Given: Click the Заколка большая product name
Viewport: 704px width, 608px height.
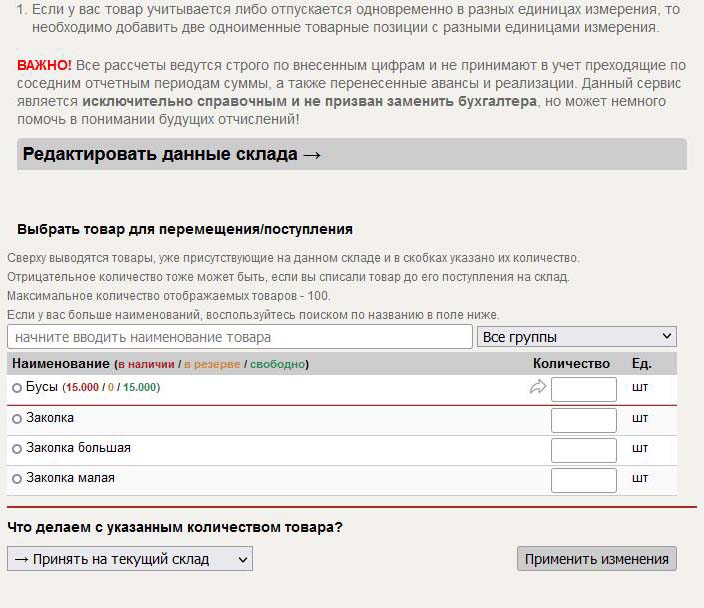Looking at the screenshot, I should [79, 448].
